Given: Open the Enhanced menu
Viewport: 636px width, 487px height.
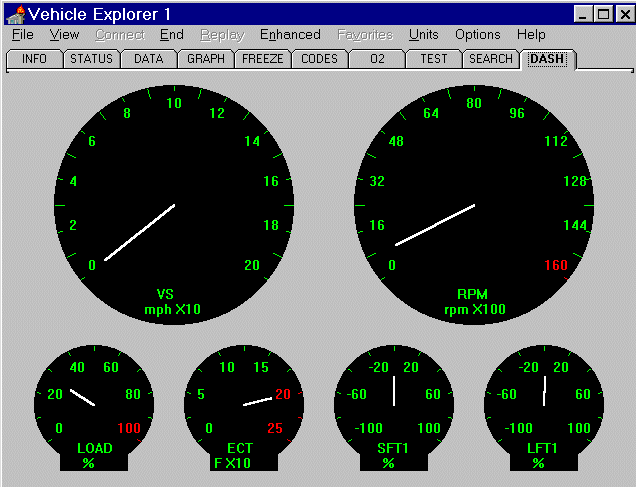Looking at the screenshot, I should point(290,35).
